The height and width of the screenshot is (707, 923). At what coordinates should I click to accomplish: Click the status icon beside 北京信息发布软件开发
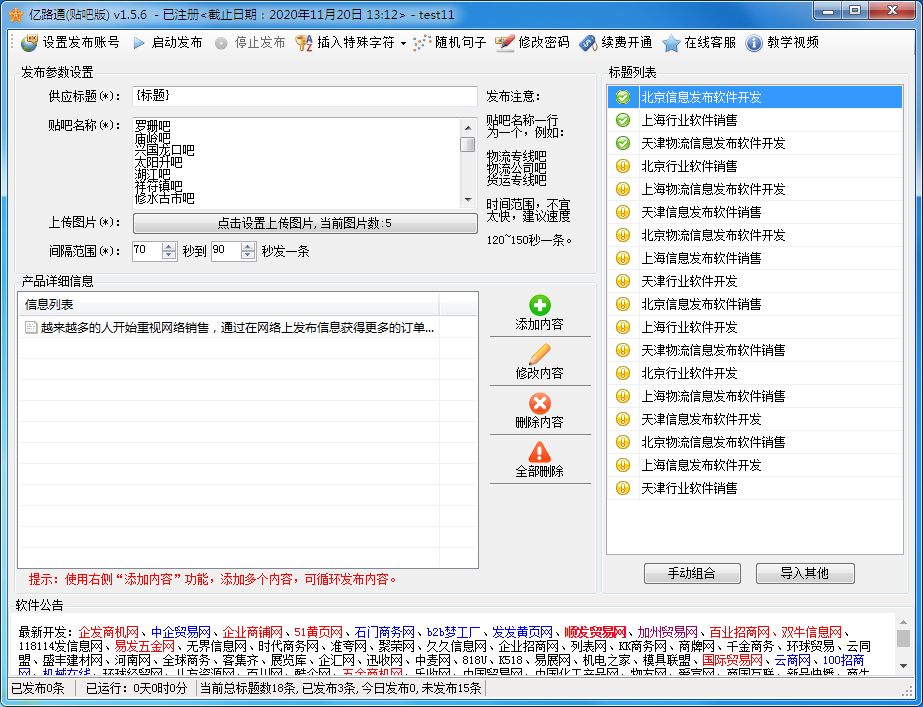pos(623,97)
